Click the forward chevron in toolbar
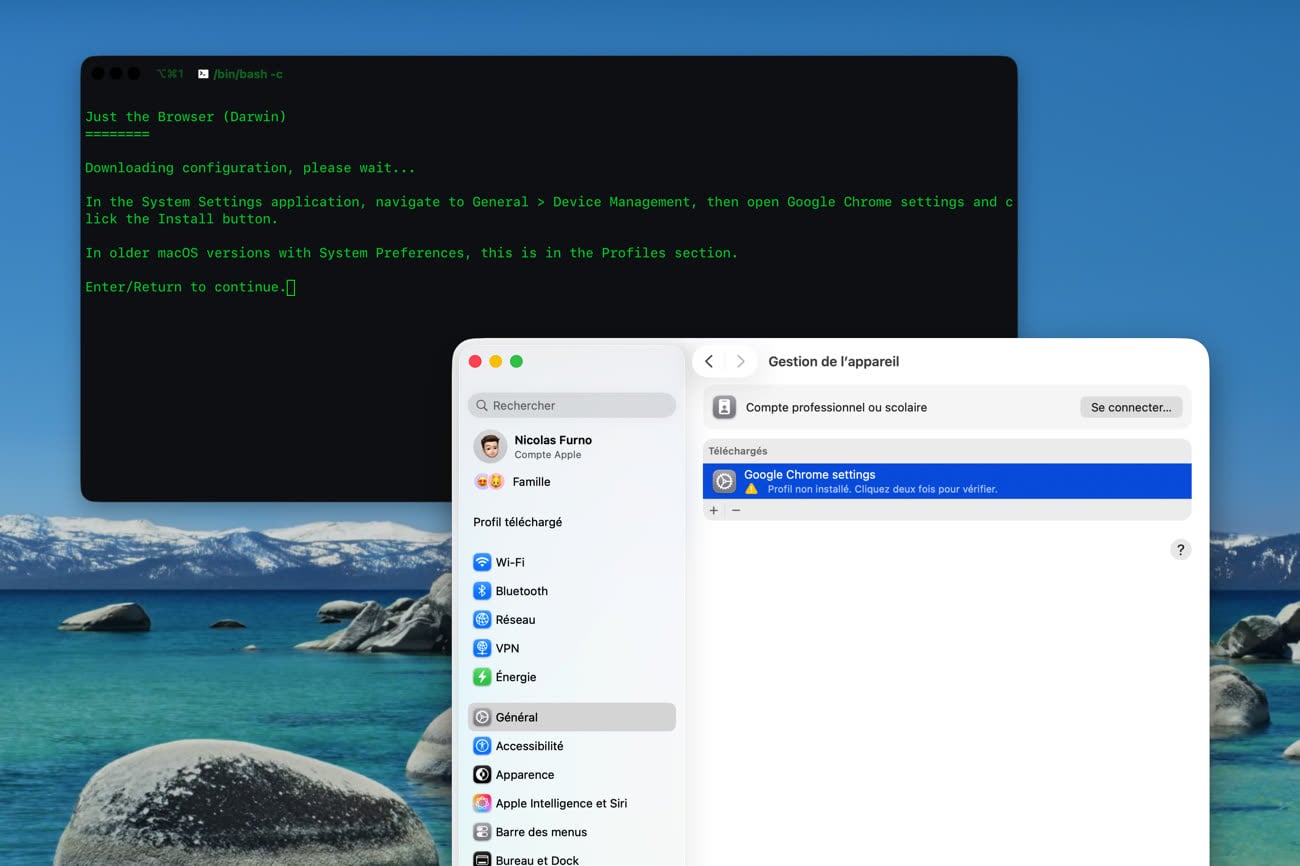1300x866 pixels. pos(740,362)
